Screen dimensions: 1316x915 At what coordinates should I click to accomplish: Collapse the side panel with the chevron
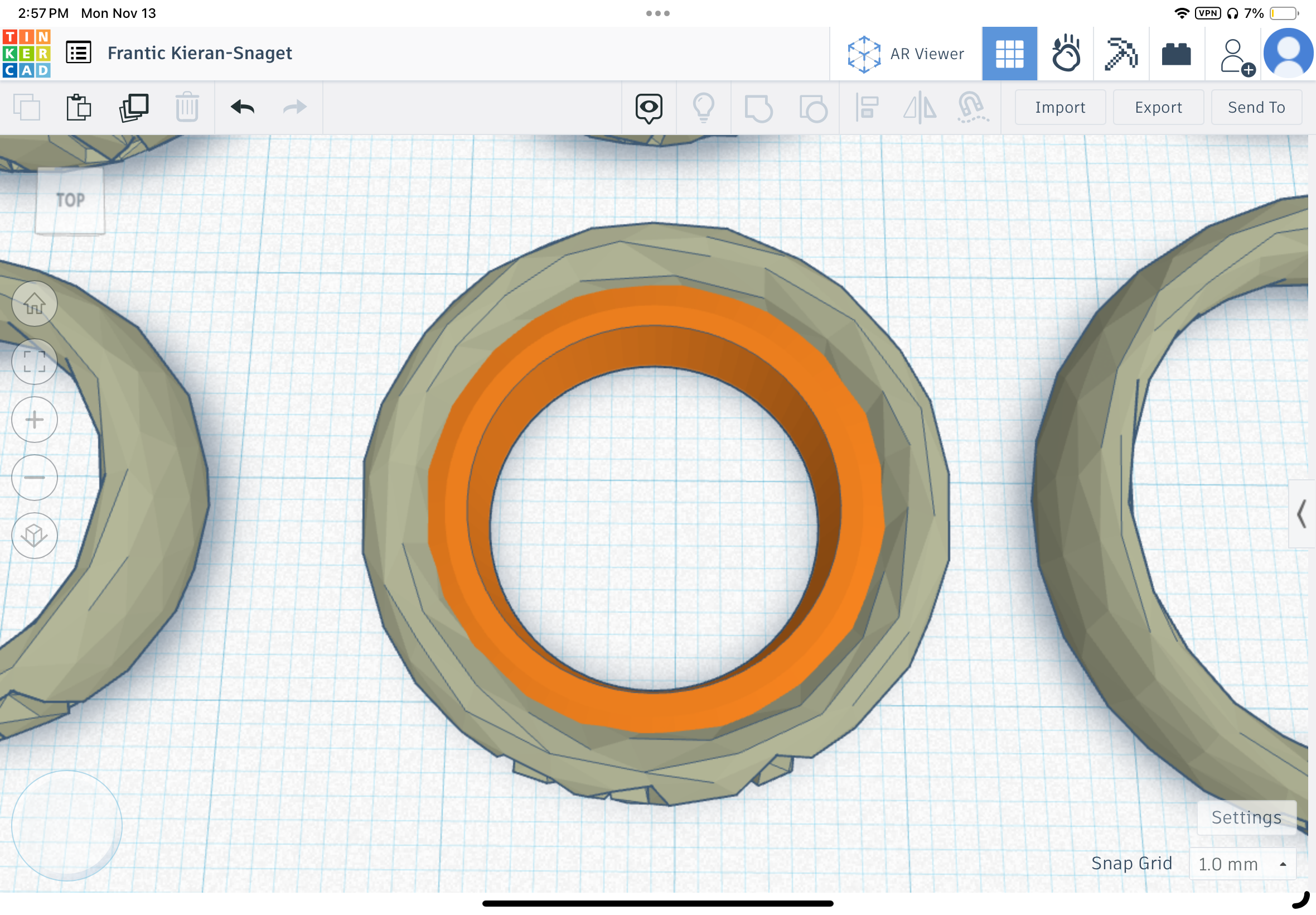coord(1302,514)
